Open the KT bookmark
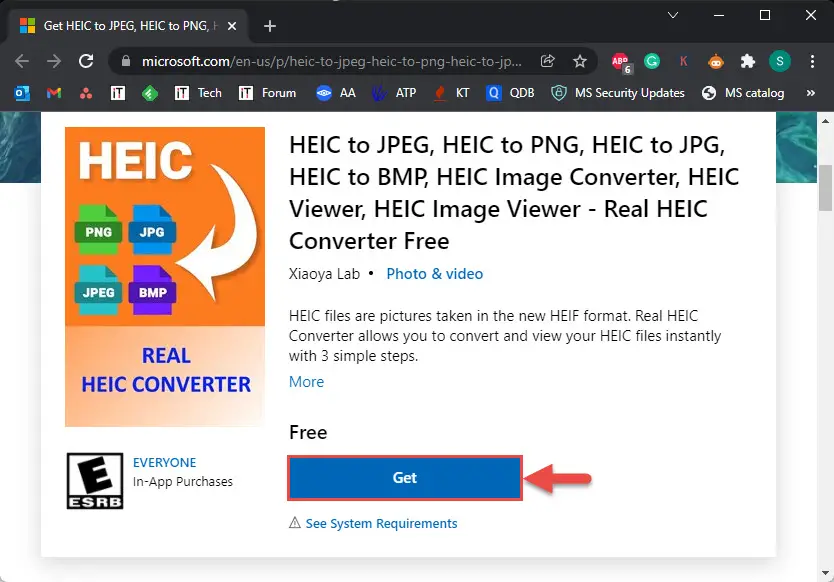 452,93
